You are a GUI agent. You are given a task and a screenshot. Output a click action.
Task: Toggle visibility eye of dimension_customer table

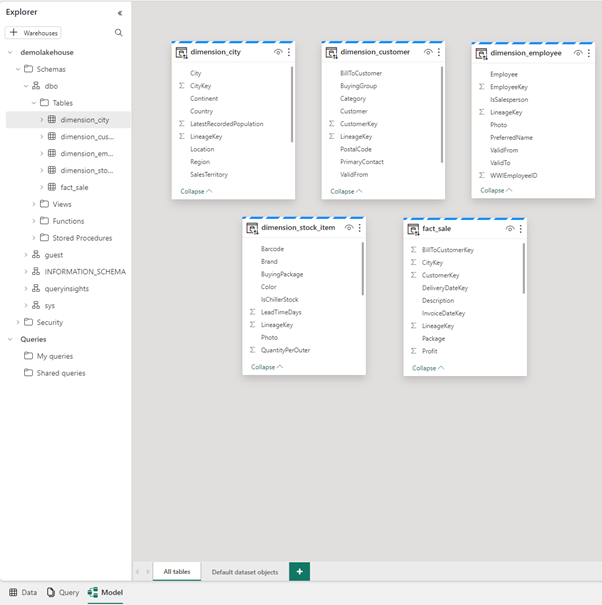tap(428, 52)
